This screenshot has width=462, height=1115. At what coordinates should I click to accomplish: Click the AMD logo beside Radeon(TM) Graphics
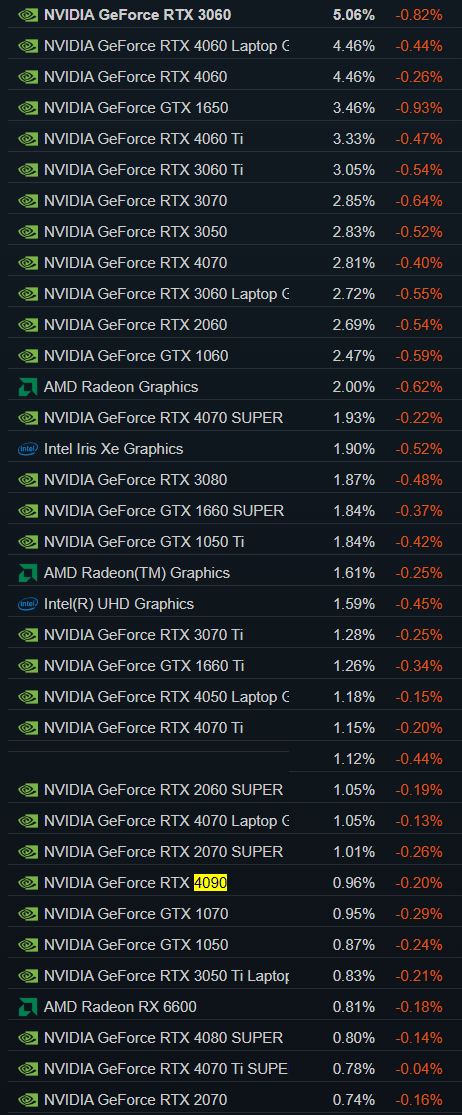coord(28,572)
